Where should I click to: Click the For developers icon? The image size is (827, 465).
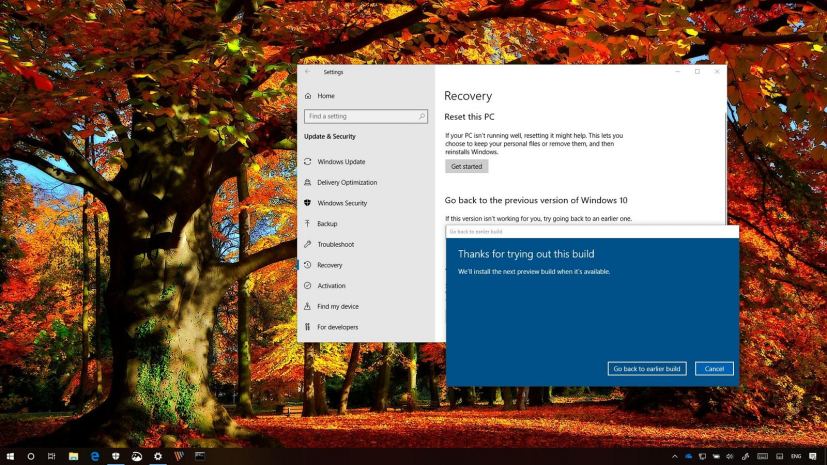pos(308,327)
